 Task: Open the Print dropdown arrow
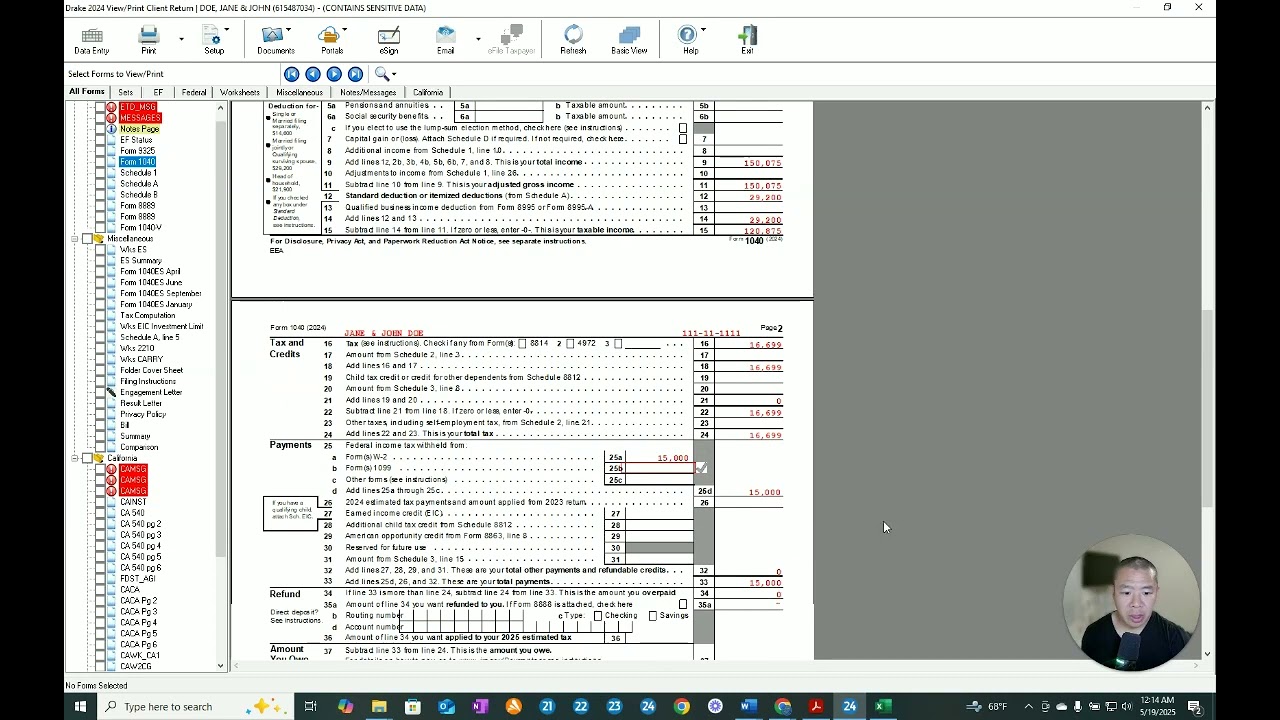(x=181, y=39)
